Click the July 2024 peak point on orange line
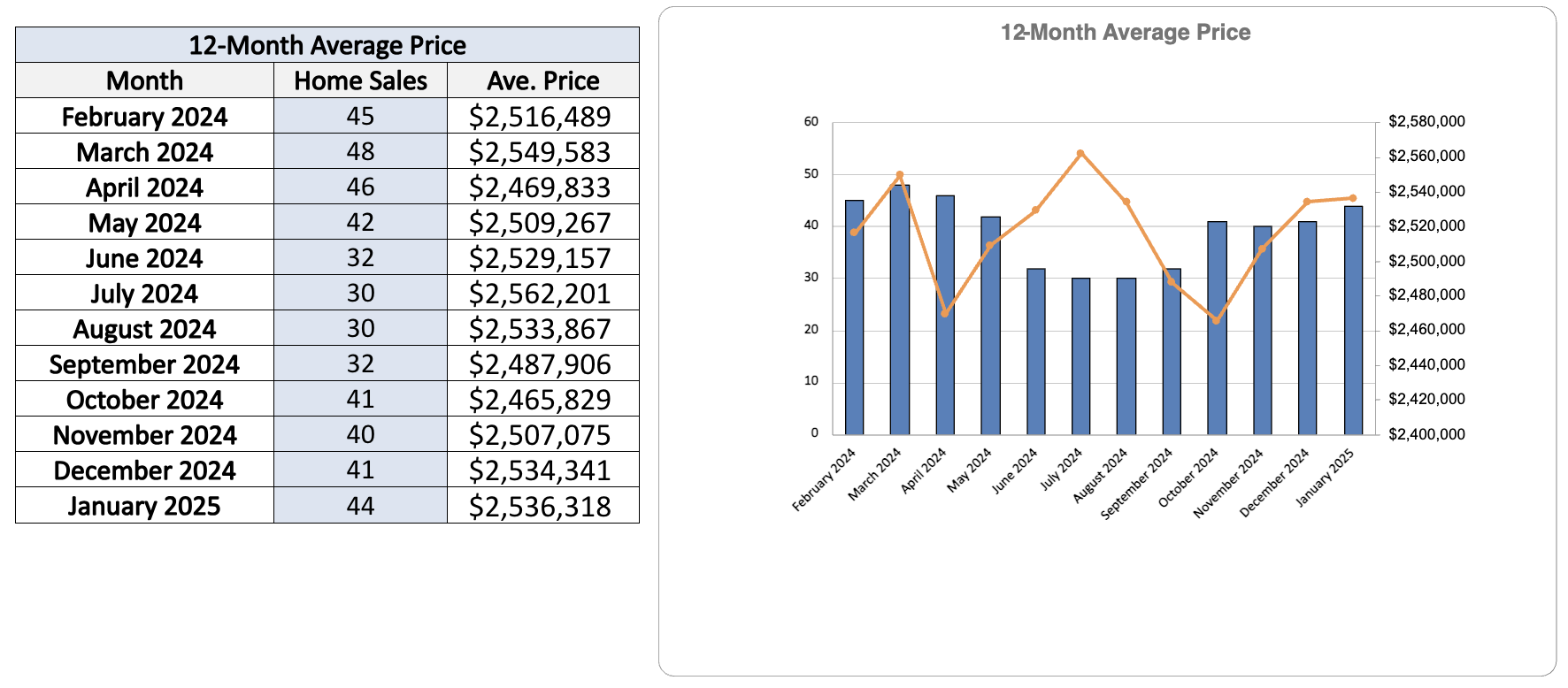This screenshot has height=688, width=1568. click(1080, 153)
